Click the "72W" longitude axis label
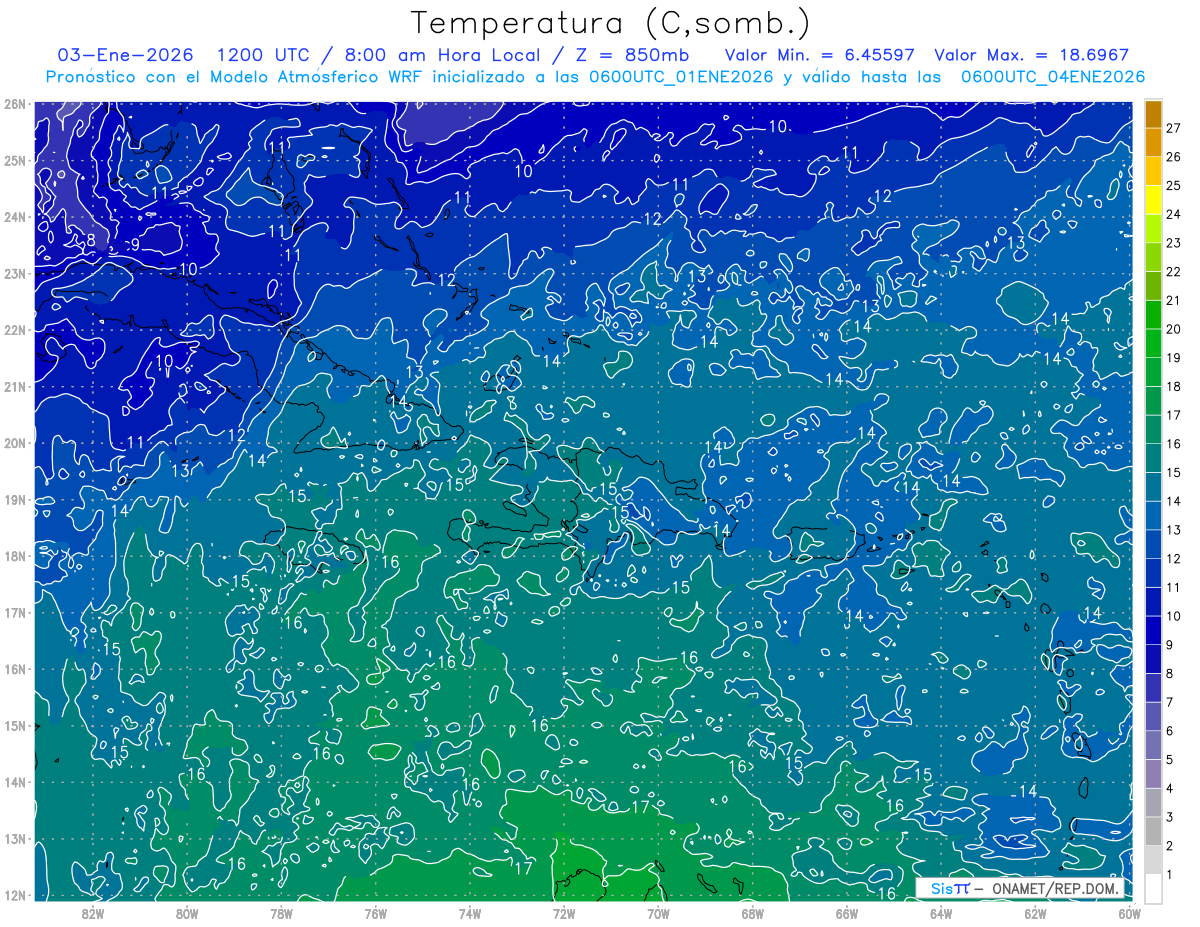This screenshot has height=927, width=1200. 564,913
